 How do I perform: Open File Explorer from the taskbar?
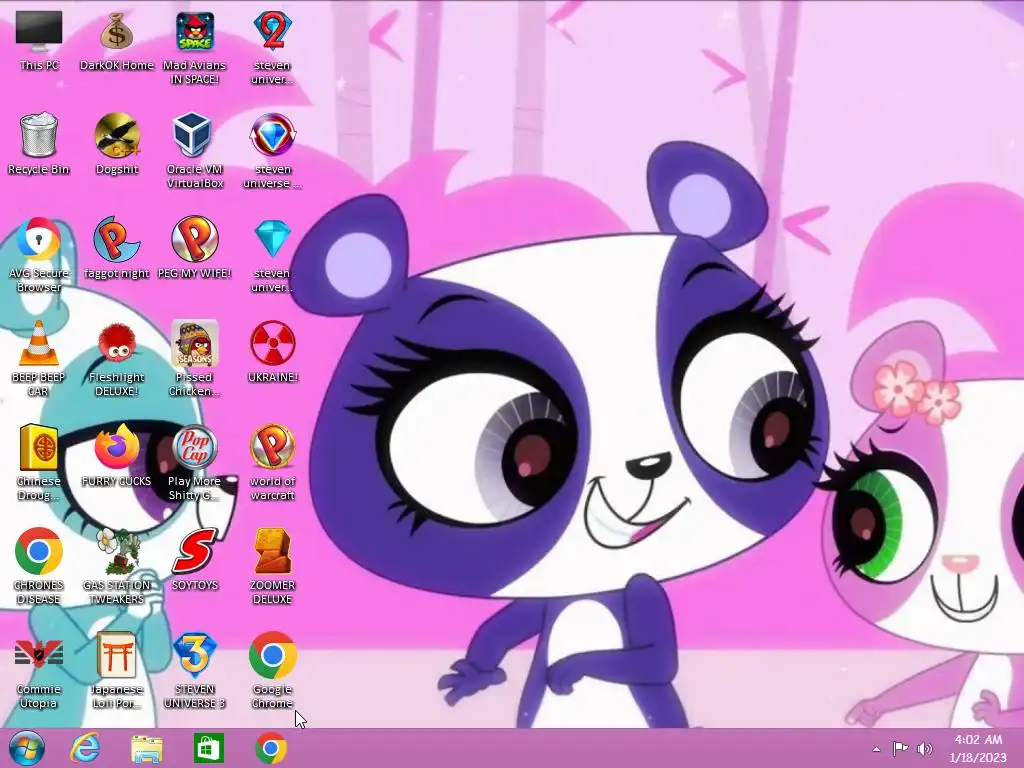147,748
